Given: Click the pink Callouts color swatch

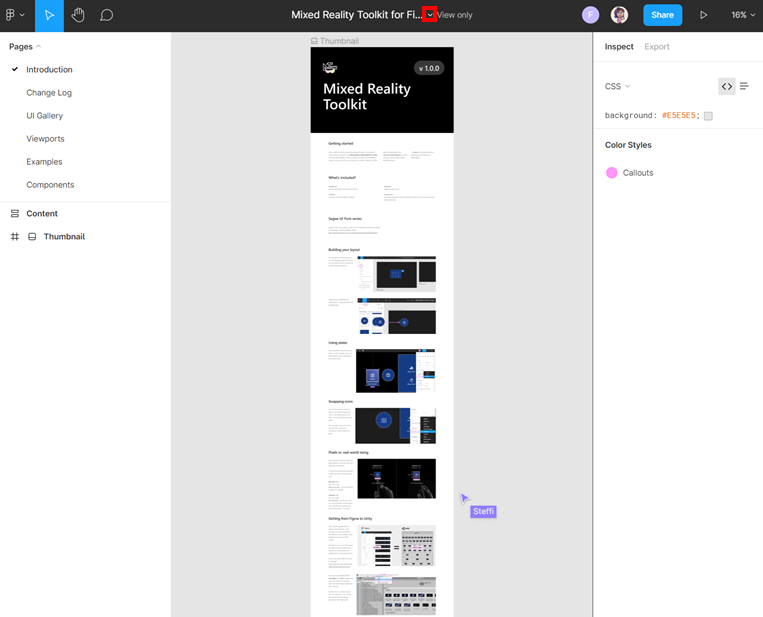Looking at the screenshot, I should [612, 173].
